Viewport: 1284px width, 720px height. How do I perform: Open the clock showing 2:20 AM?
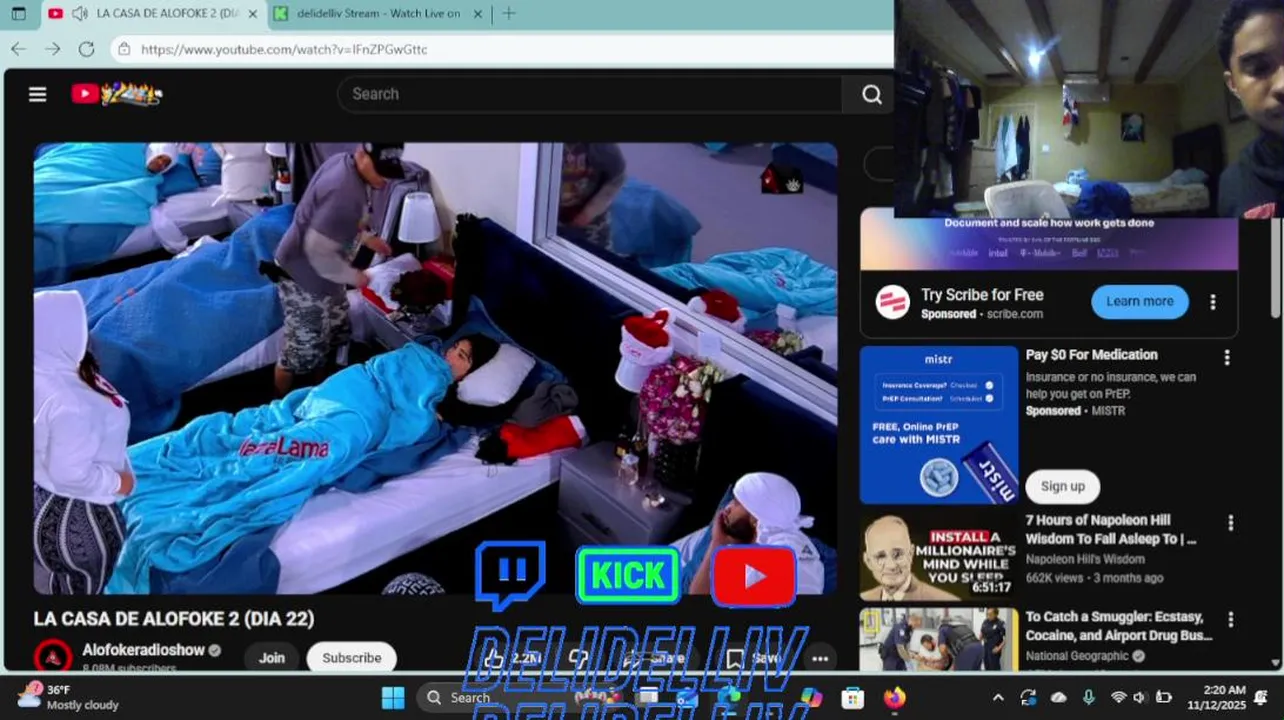pyautogui.click(x=1216, y=697)
